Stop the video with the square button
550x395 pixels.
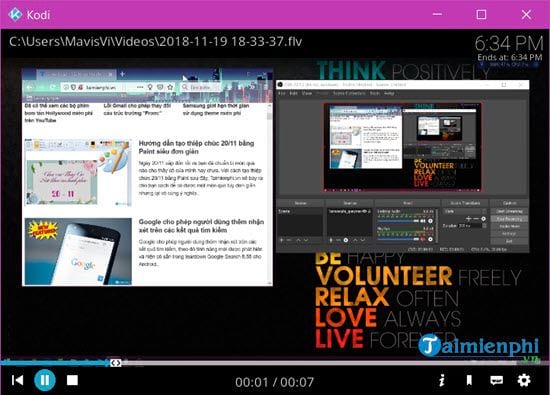pyautogui.click(x=72, y=380)
